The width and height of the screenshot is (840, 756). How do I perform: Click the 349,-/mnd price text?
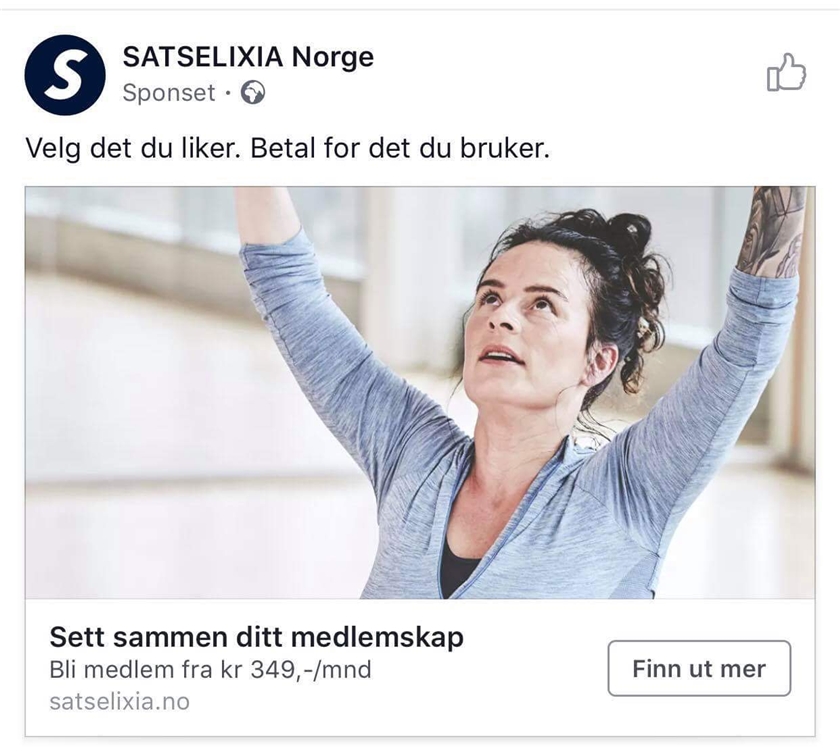tap(311, 670)
